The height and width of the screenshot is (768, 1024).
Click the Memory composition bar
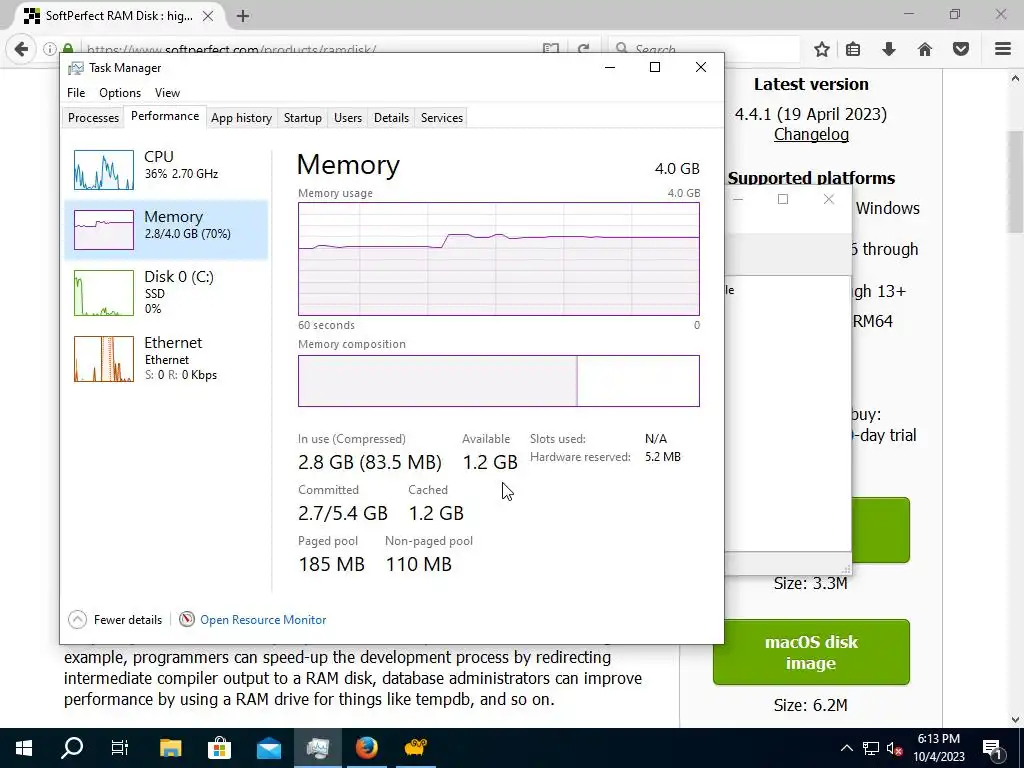(498, 381)
